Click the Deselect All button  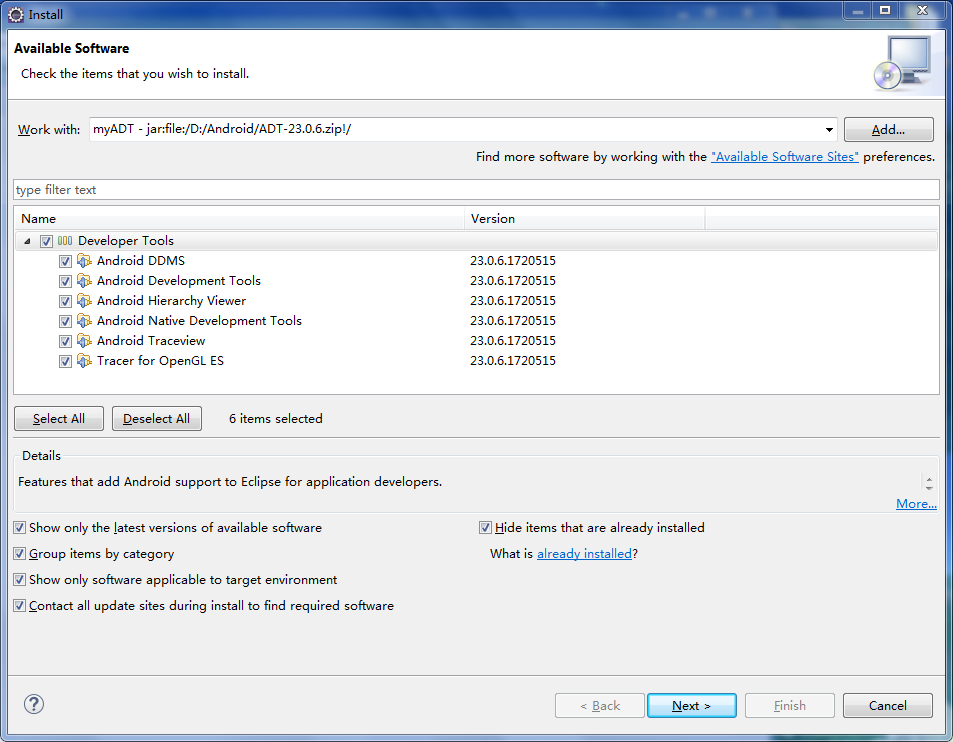coord(157,419)
